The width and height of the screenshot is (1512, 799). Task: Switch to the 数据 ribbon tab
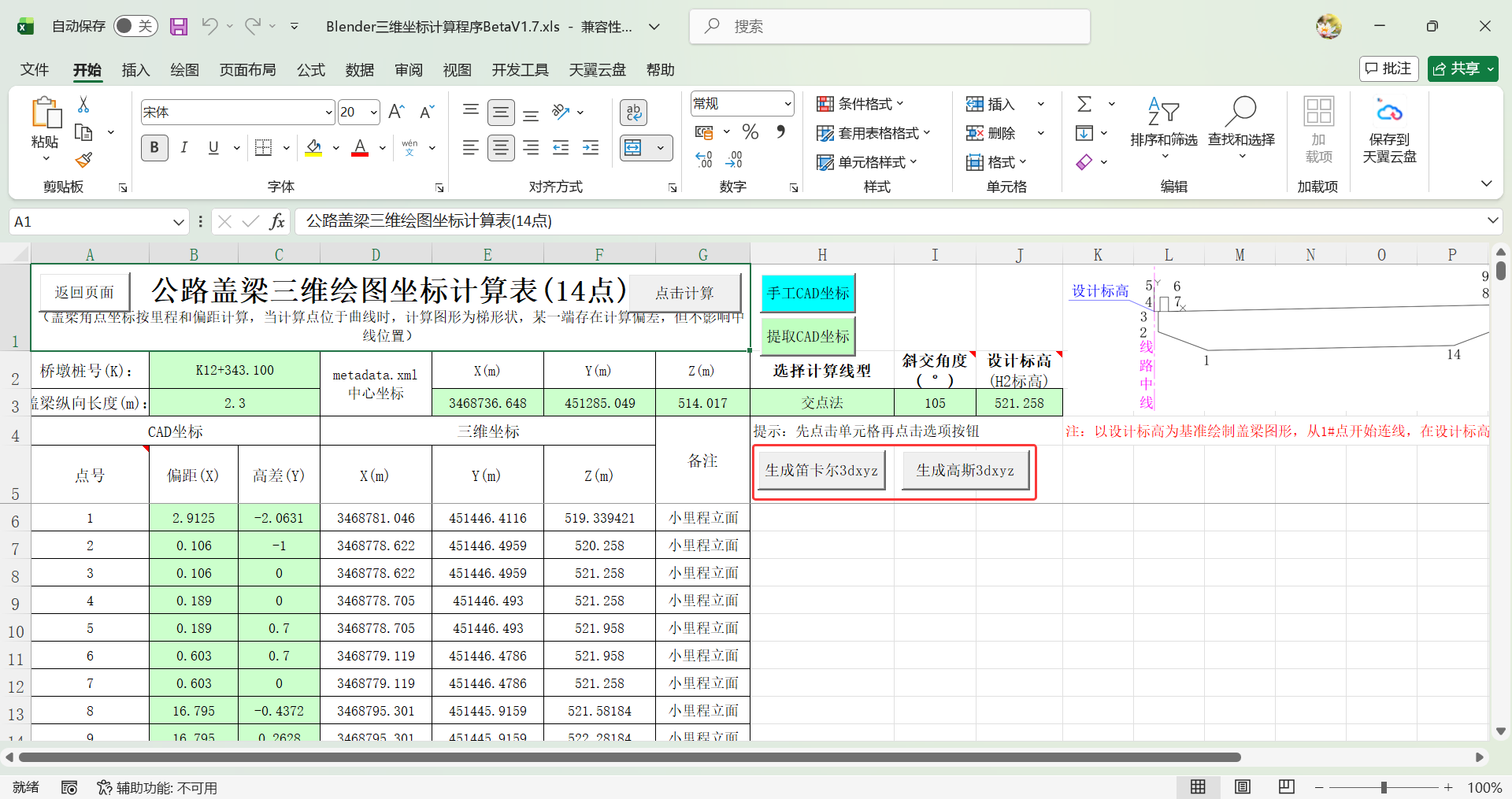(x=359, y=70)
